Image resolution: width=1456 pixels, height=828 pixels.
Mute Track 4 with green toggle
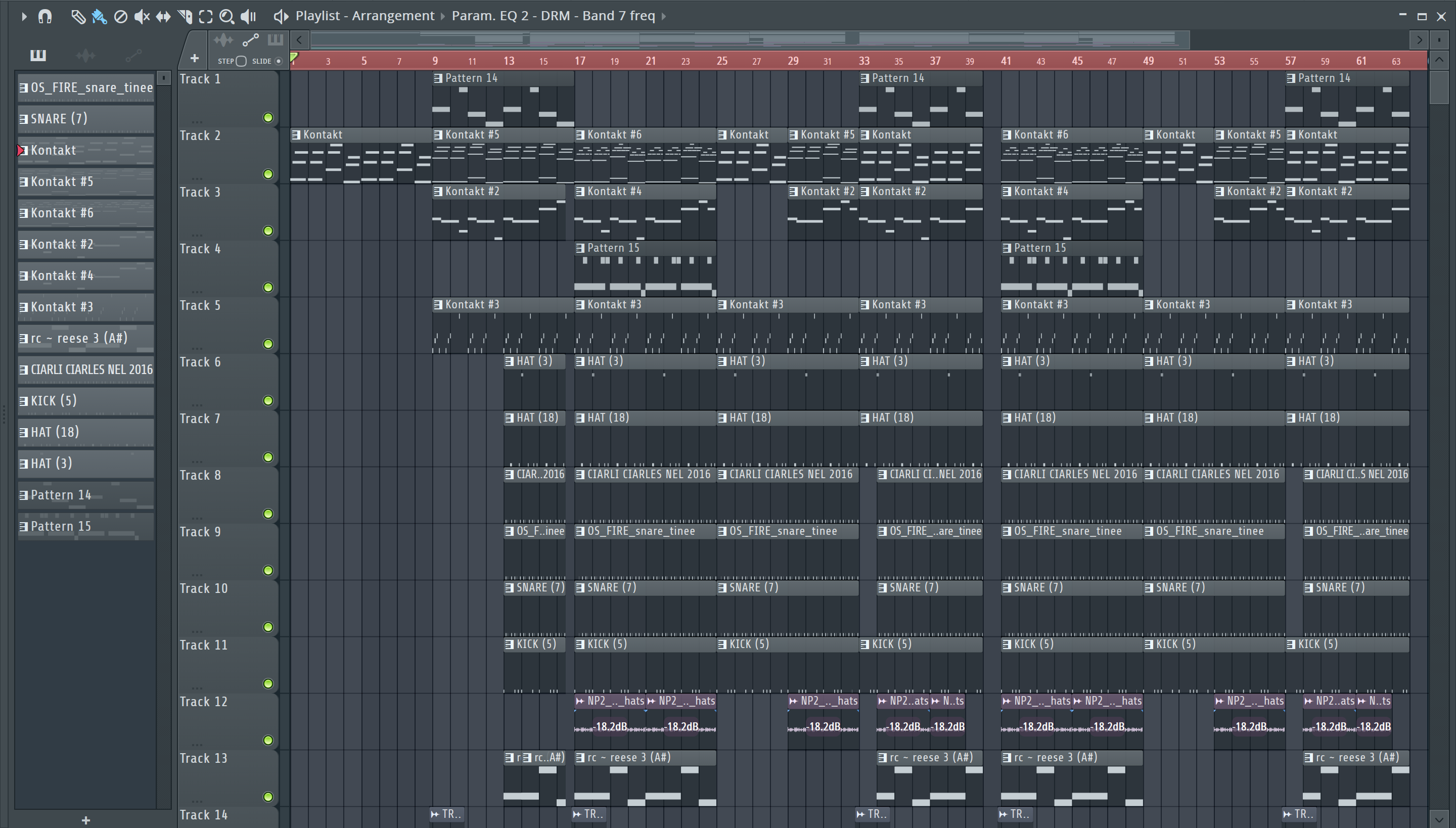coord(268,287)
